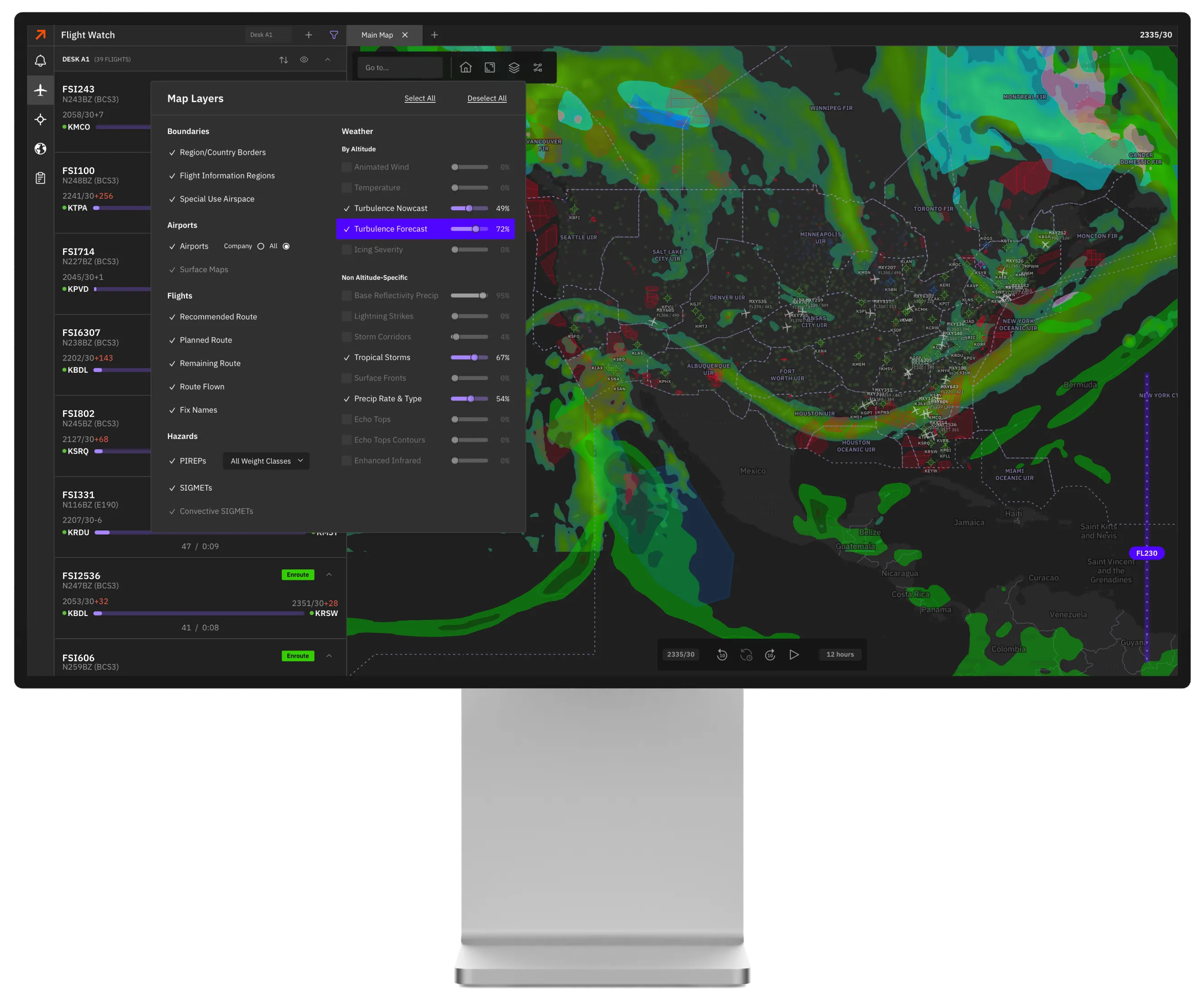This screenshot has width=1204, height=1001.
Task: Adjust the Turbulence Nowcast opacity slider
Action: click(x=469, y=208)
